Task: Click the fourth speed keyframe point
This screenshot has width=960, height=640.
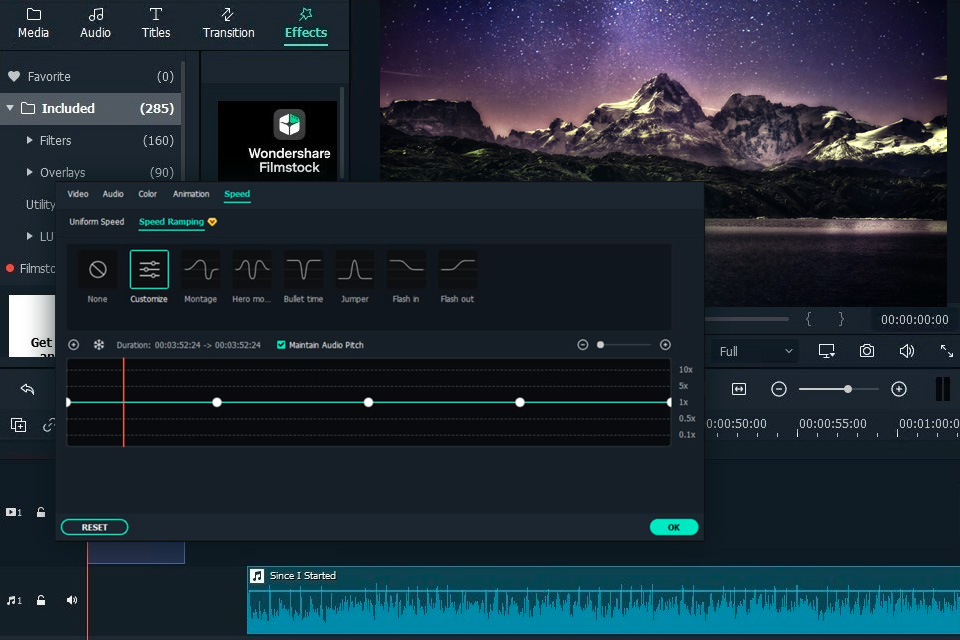Action: (x=520, y=402)
